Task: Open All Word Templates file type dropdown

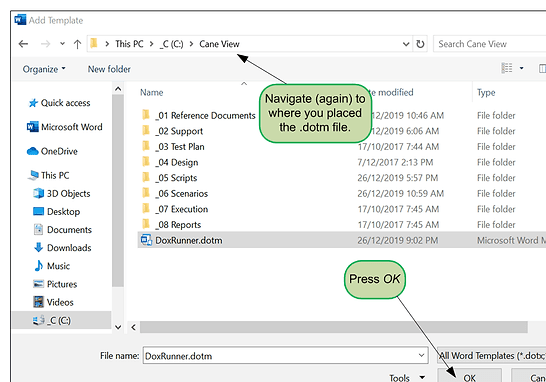Action: point(491,356)
